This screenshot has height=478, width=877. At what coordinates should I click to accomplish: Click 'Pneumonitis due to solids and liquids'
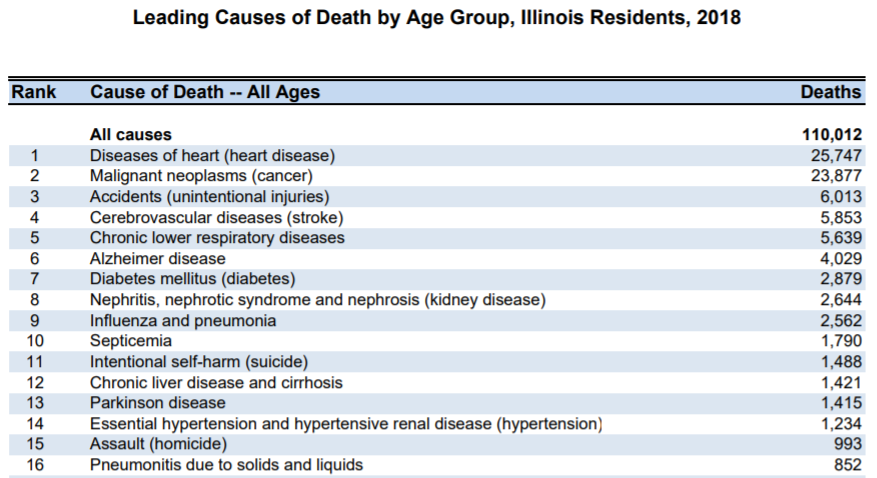pyautogui.click(x=227, y=465)
